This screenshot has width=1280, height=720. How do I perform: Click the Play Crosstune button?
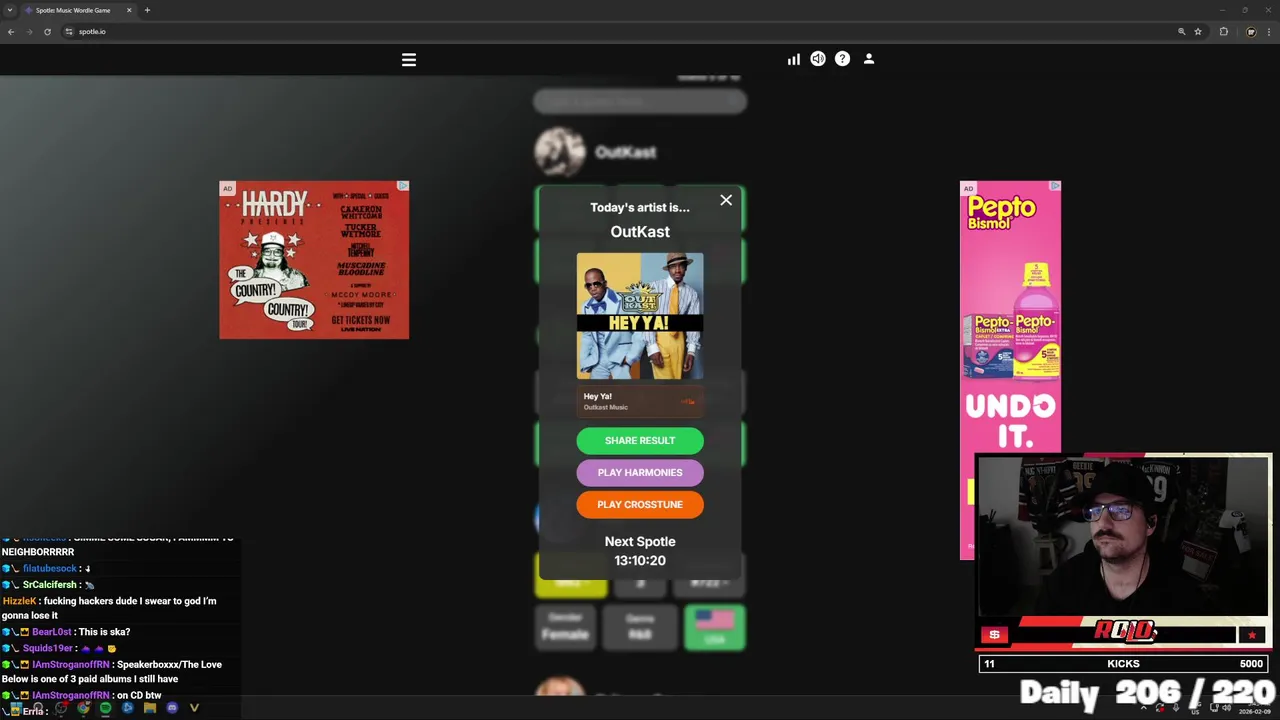[x=640, y=504]
